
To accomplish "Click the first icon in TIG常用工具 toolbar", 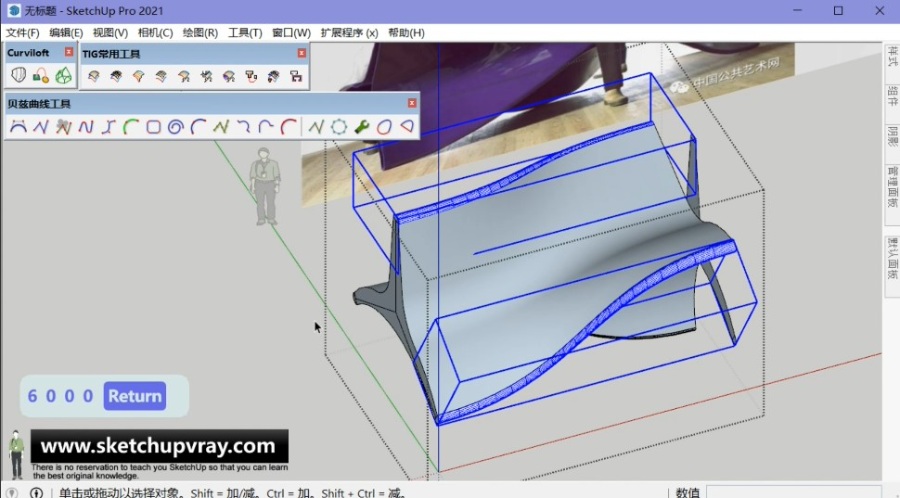I will [x=93, y=76].
